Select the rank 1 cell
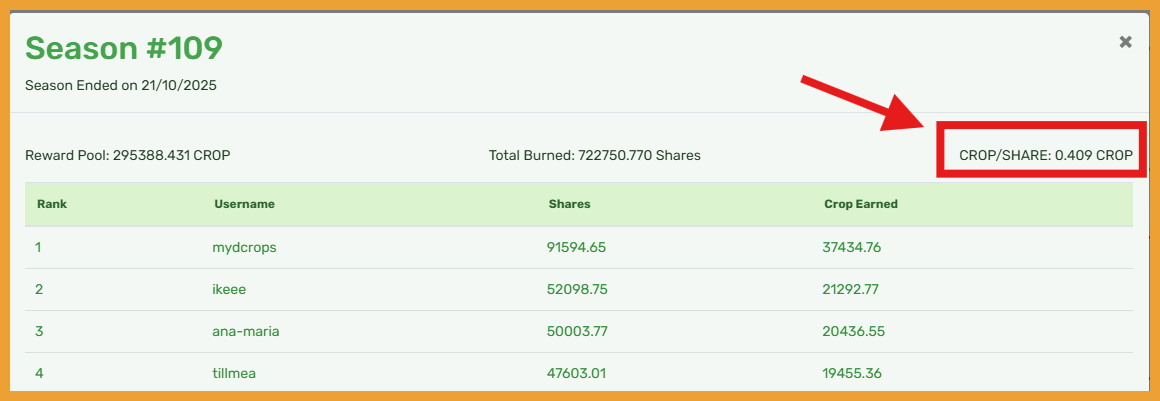 [38, 248]
